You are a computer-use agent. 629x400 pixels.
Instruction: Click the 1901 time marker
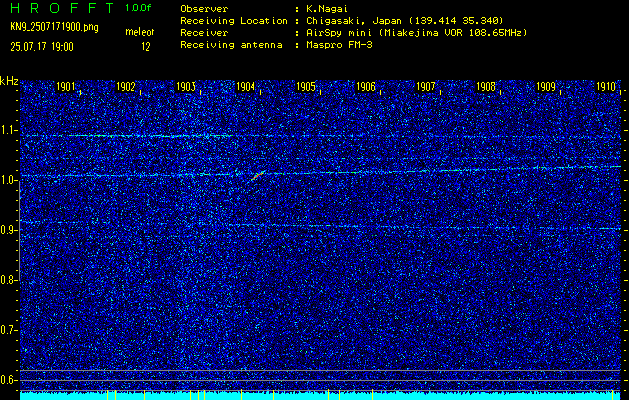pos(65,87)
